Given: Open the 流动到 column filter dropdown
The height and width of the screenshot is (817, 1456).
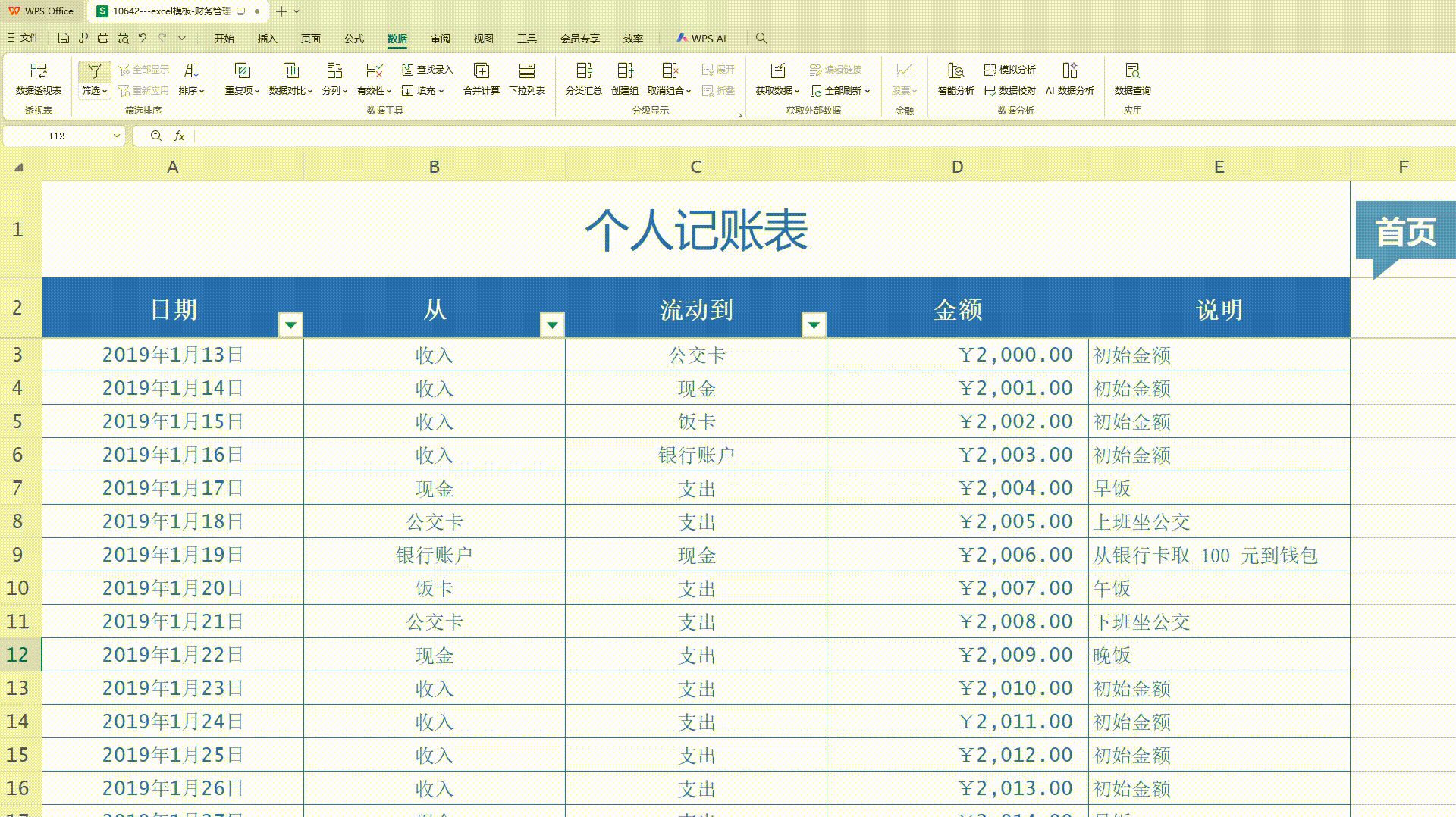Looking at the screenshot, I should [814, 325].
